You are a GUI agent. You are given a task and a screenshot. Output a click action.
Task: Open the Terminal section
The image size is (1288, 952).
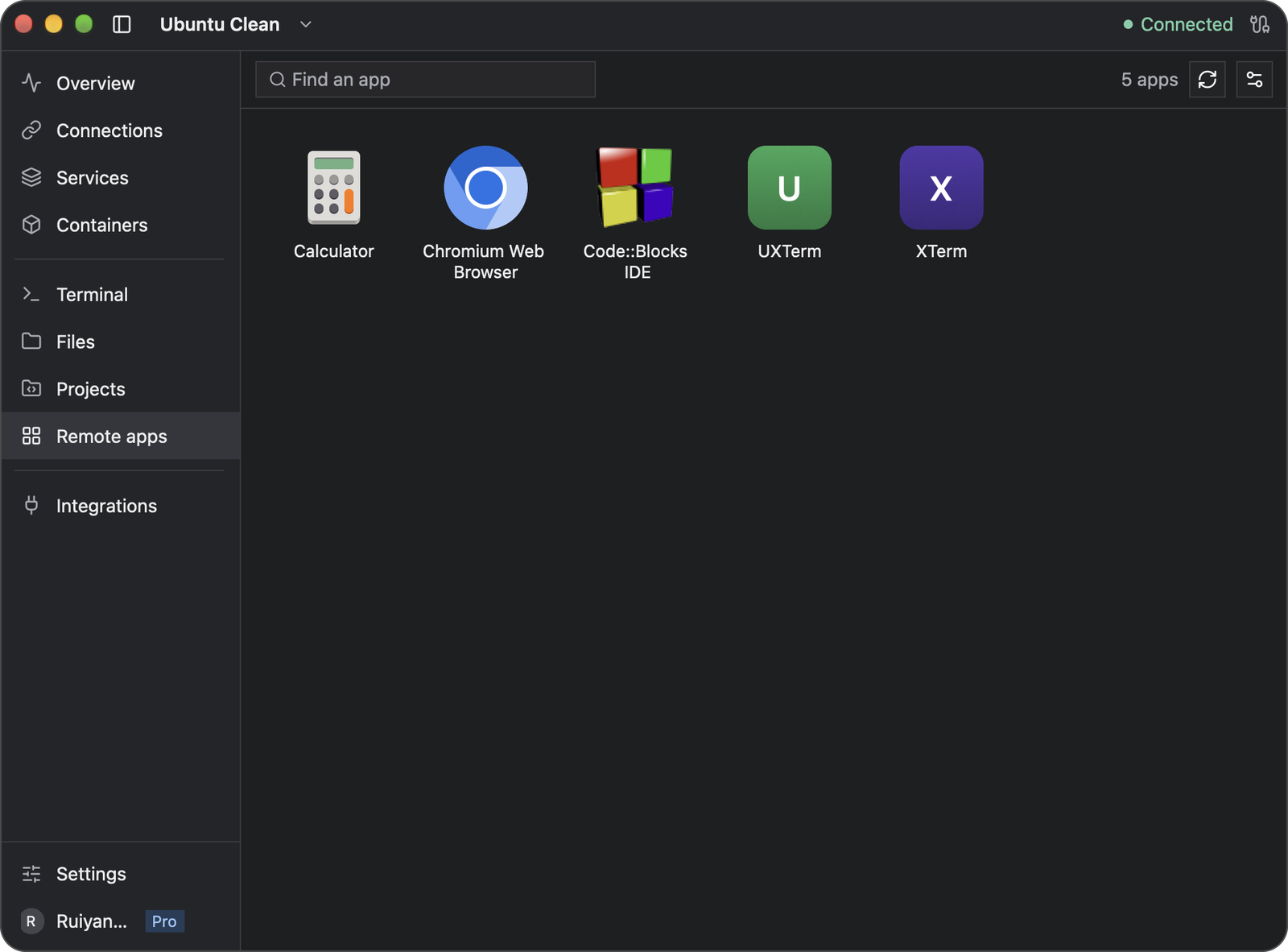click(121, 295)
